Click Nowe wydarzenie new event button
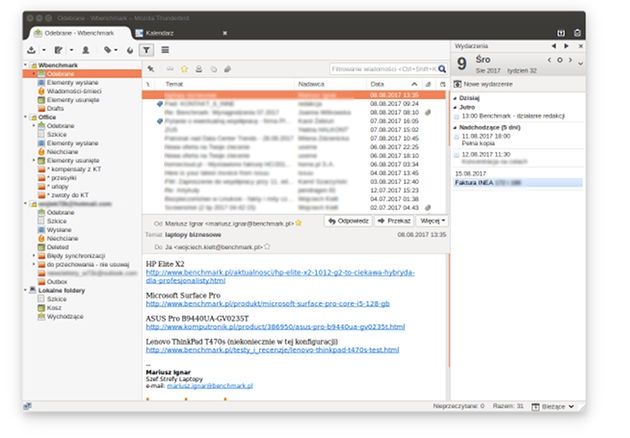The image size is (630, 438). (483, 84)
